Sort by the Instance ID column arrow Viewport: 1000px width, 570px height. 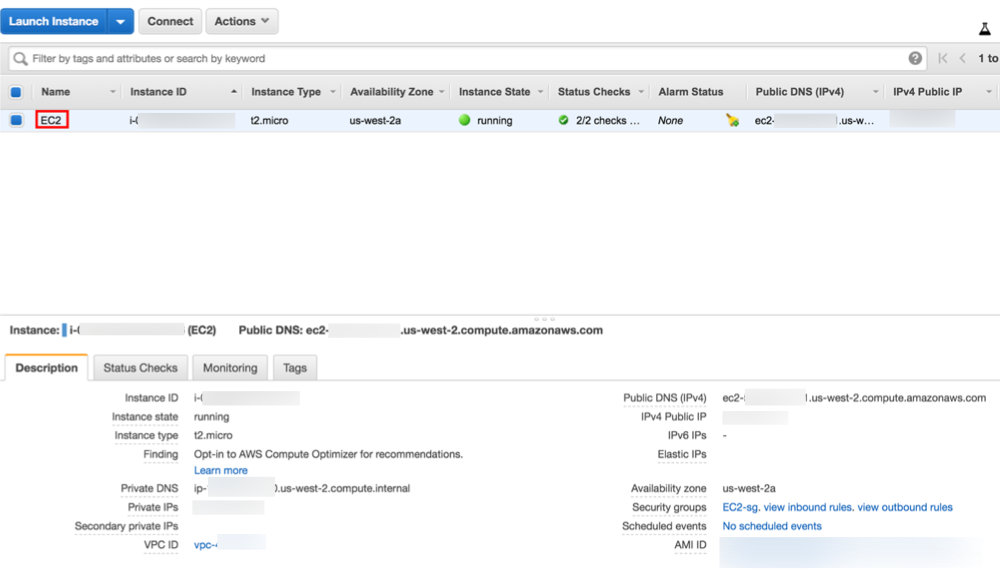tap(234, 92)
